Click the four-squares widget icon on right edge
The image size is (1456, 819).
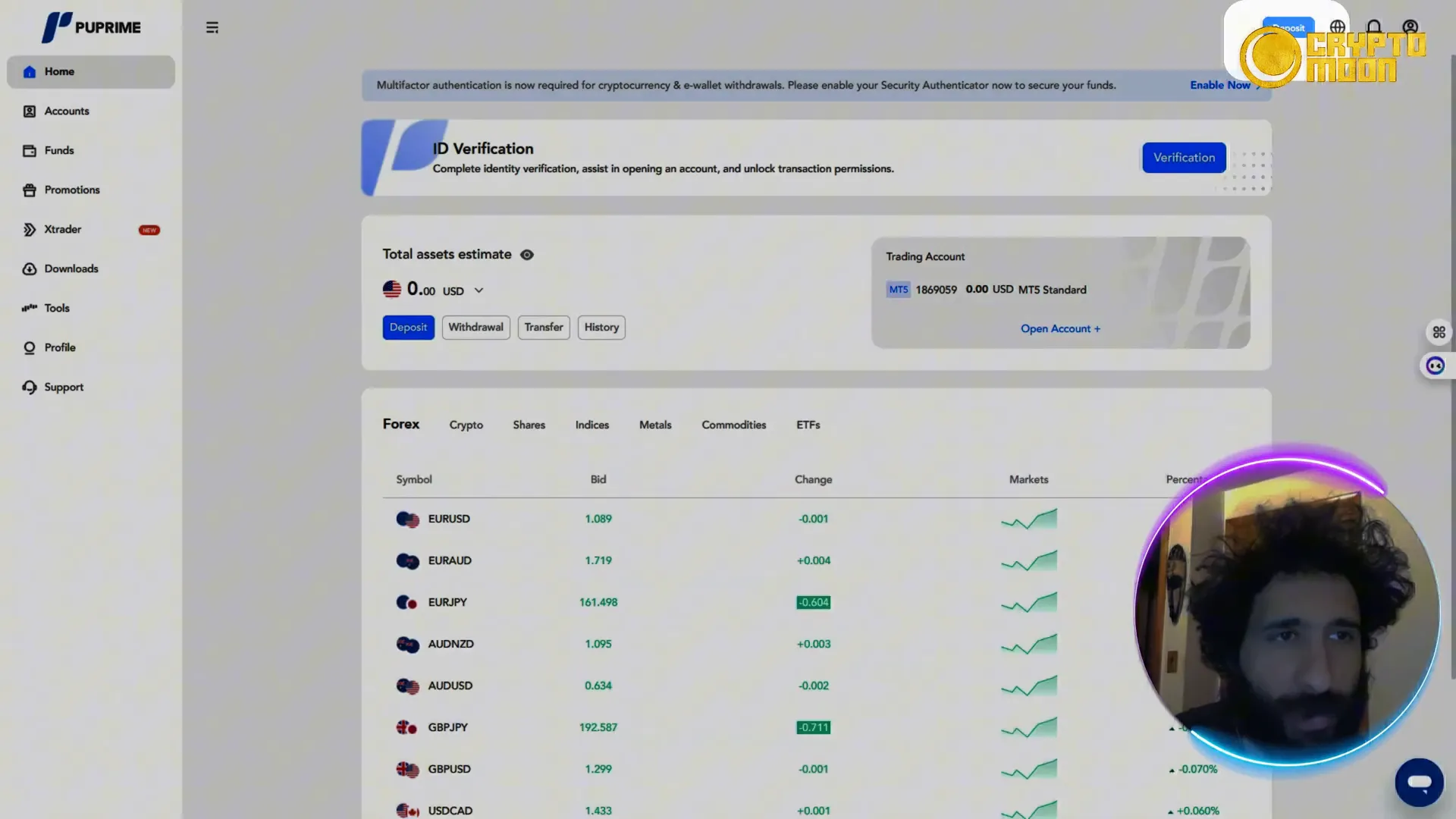pyautogui.click(x=1439, y=332)
